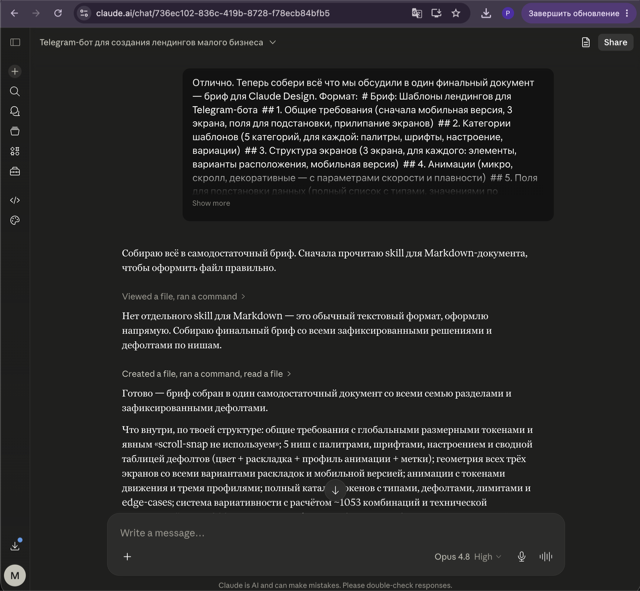The width and height of the screenshot is (640, 591).
Task: Open search chats magnifier icon
Action: tap(15, 91)
